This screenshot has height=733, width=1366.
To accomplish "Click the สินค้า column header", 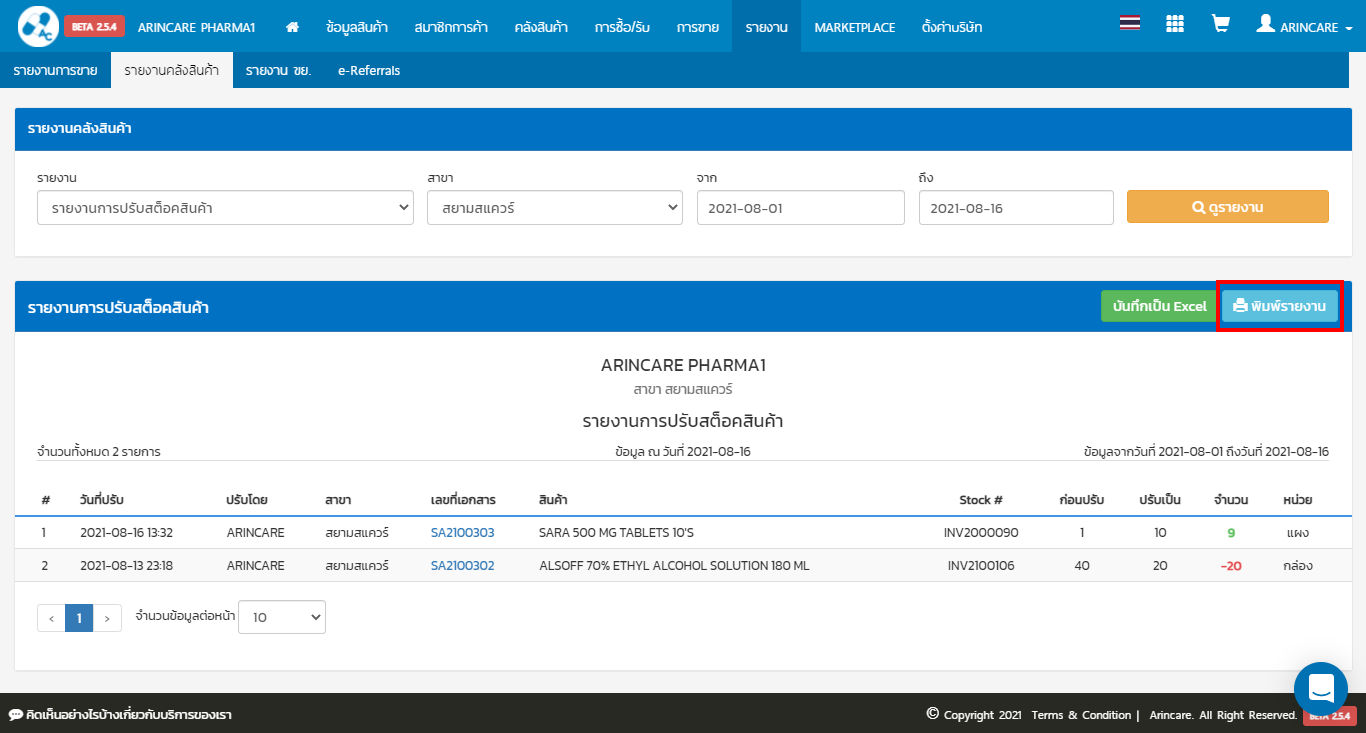I will tap(553, 499).
